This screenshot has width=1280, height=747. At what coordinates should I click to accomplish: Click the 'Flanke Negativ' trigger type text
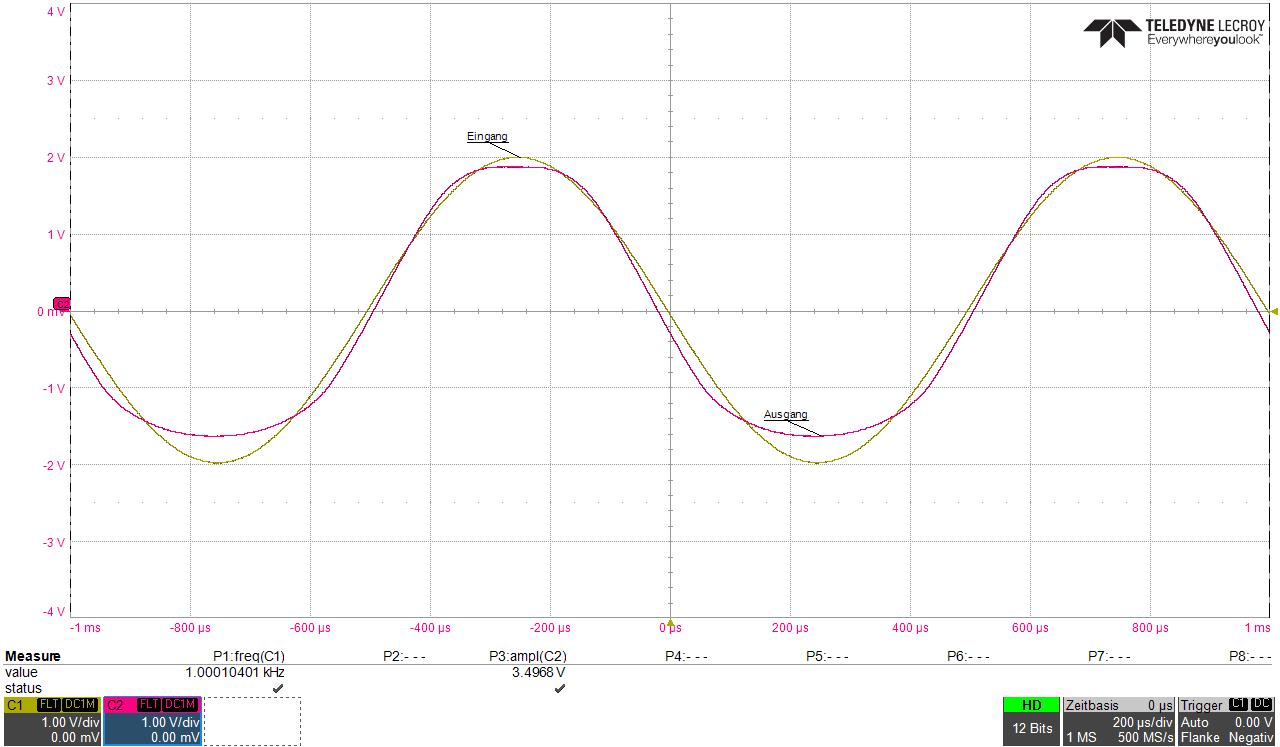[1227, 737]
